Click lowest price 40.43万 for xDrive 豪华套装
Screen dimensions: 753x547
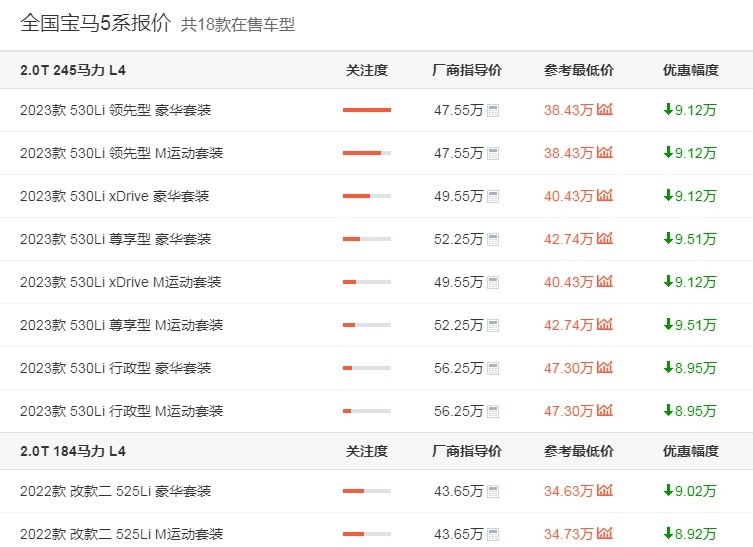coord(569,196)
